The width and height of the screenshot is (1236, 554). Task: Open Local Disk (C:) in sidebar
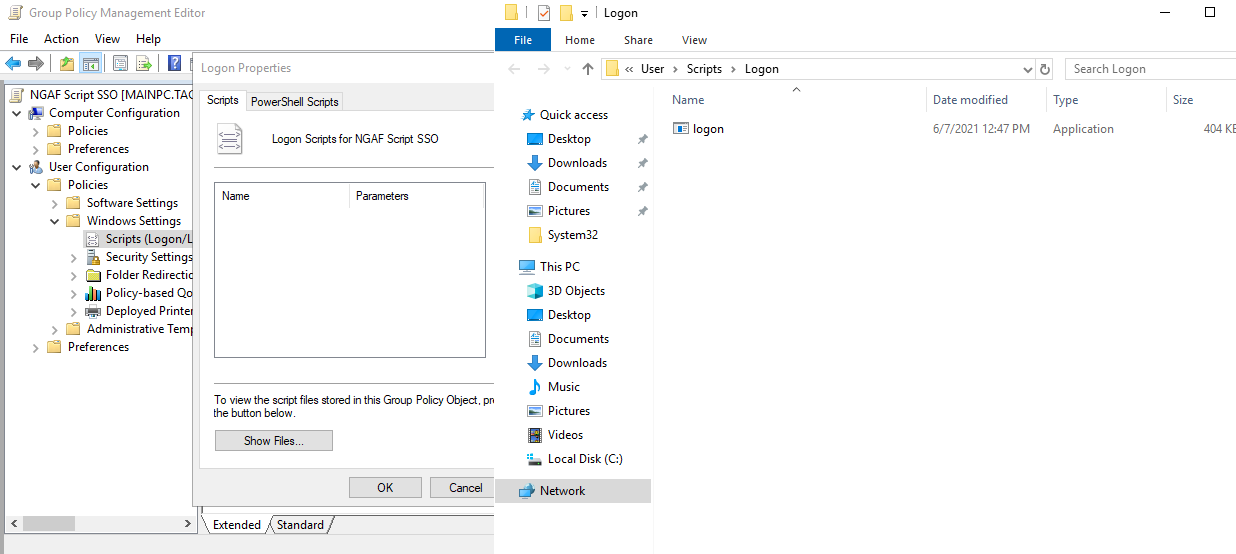[585, 459]
